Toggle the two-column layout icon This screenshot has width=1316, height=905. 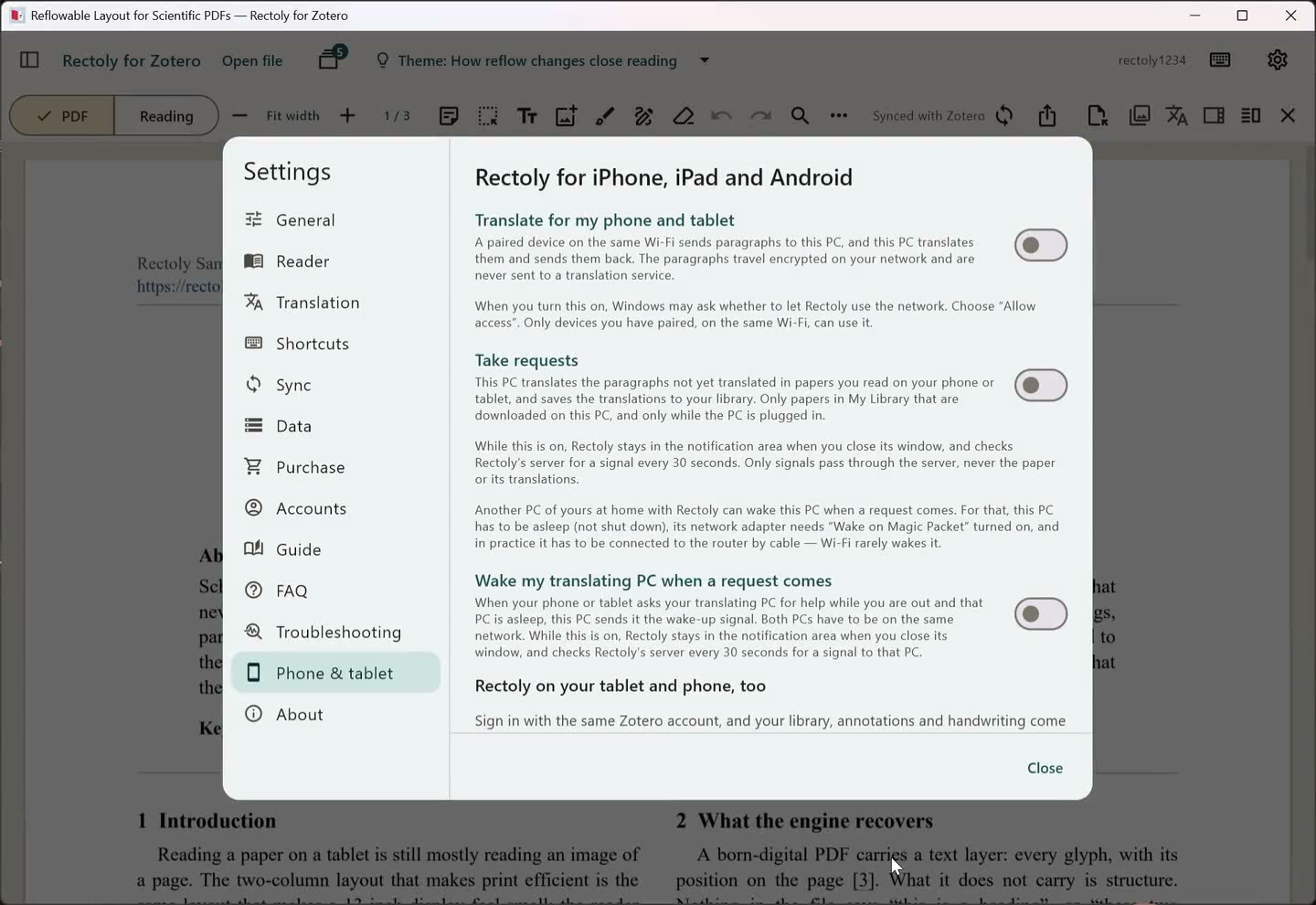click(x=1251, y=116)
